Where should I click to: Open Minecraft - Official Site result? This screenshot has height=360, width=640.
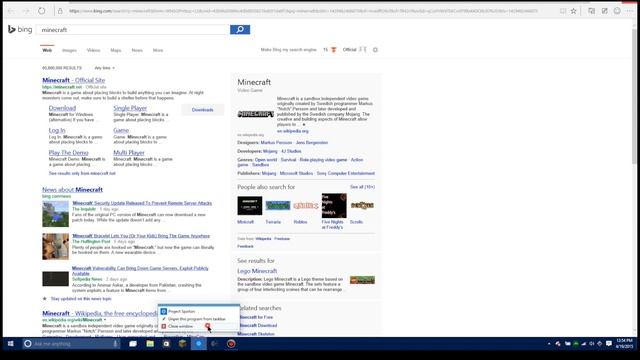[73, 80]
